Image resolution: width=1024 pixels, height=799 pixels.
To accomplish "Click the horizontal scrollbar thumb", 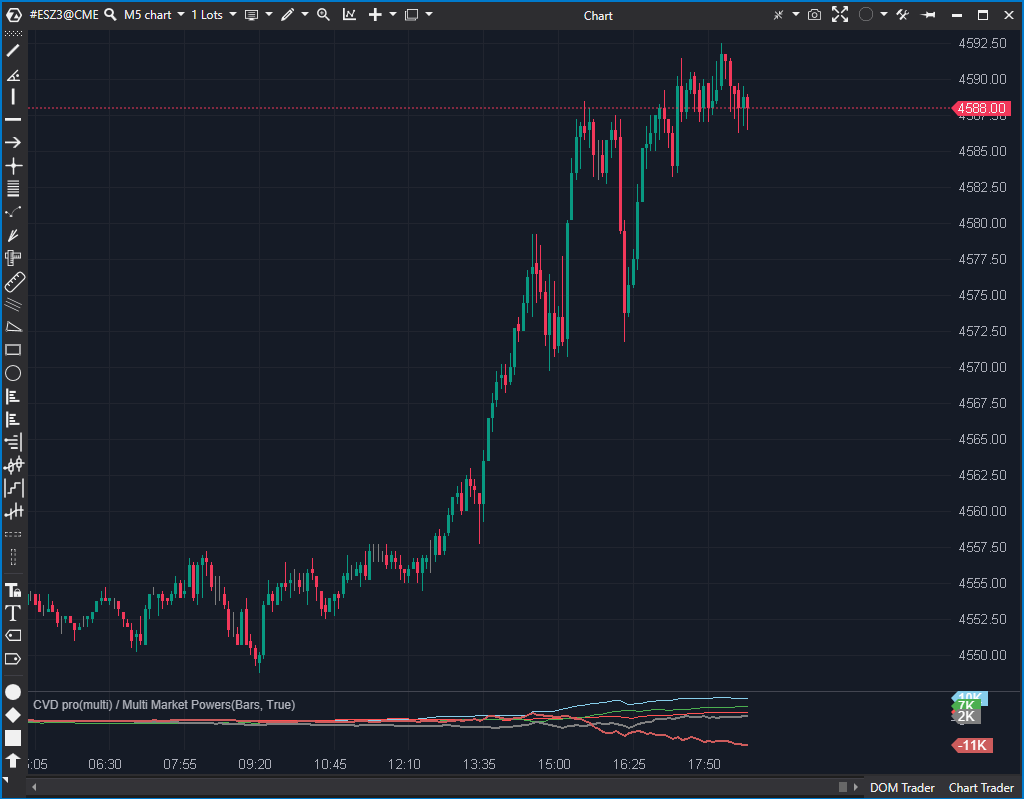I will 842,787.
